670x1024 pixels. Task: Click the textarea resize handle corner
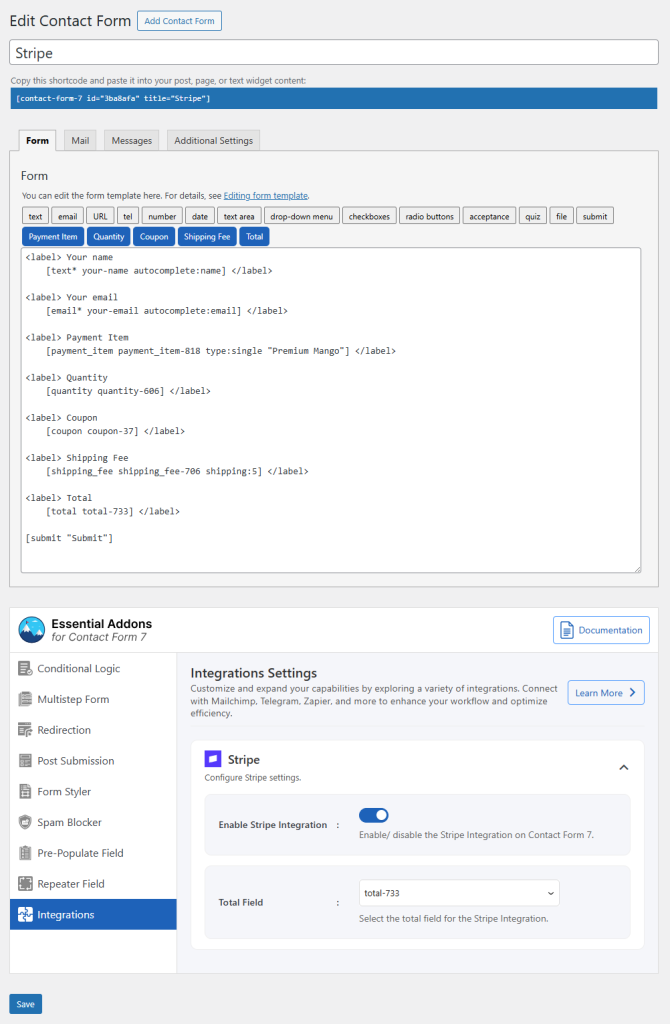637,569
